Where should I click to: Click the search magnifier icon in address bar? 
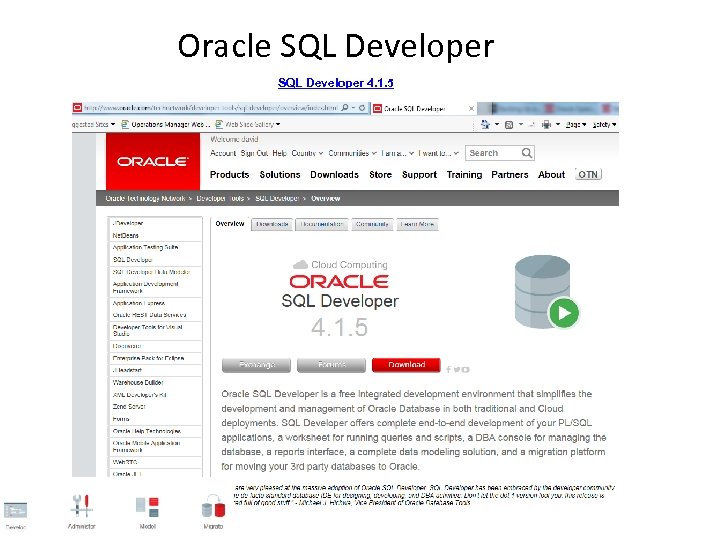[x=345, y=108]
